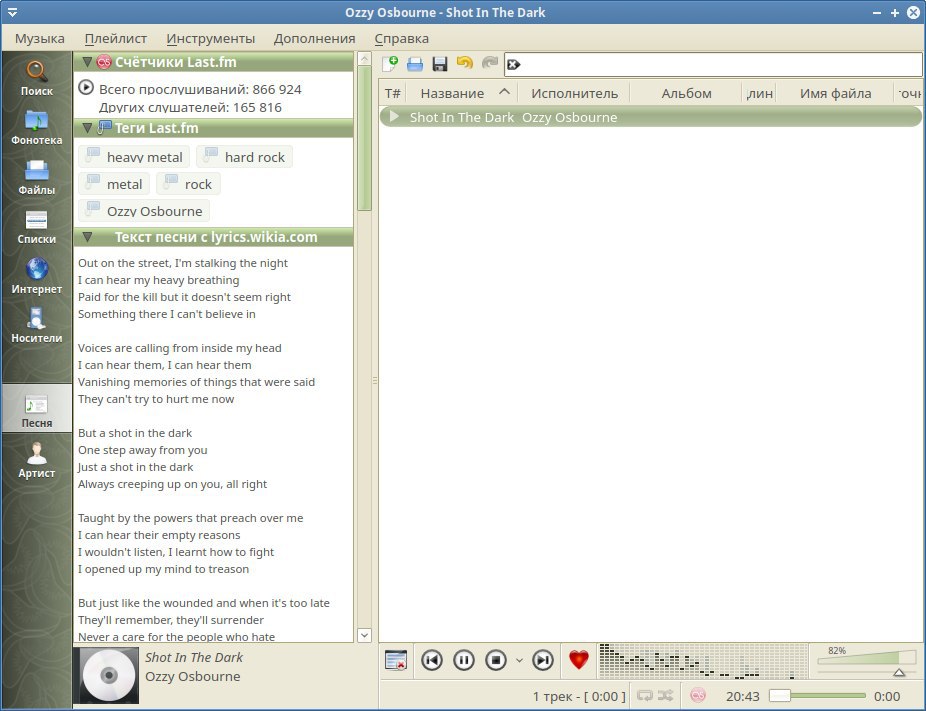This screenshot has height=711, width=926.
Task: Open the Артист info tab
Action: [37, 460]
